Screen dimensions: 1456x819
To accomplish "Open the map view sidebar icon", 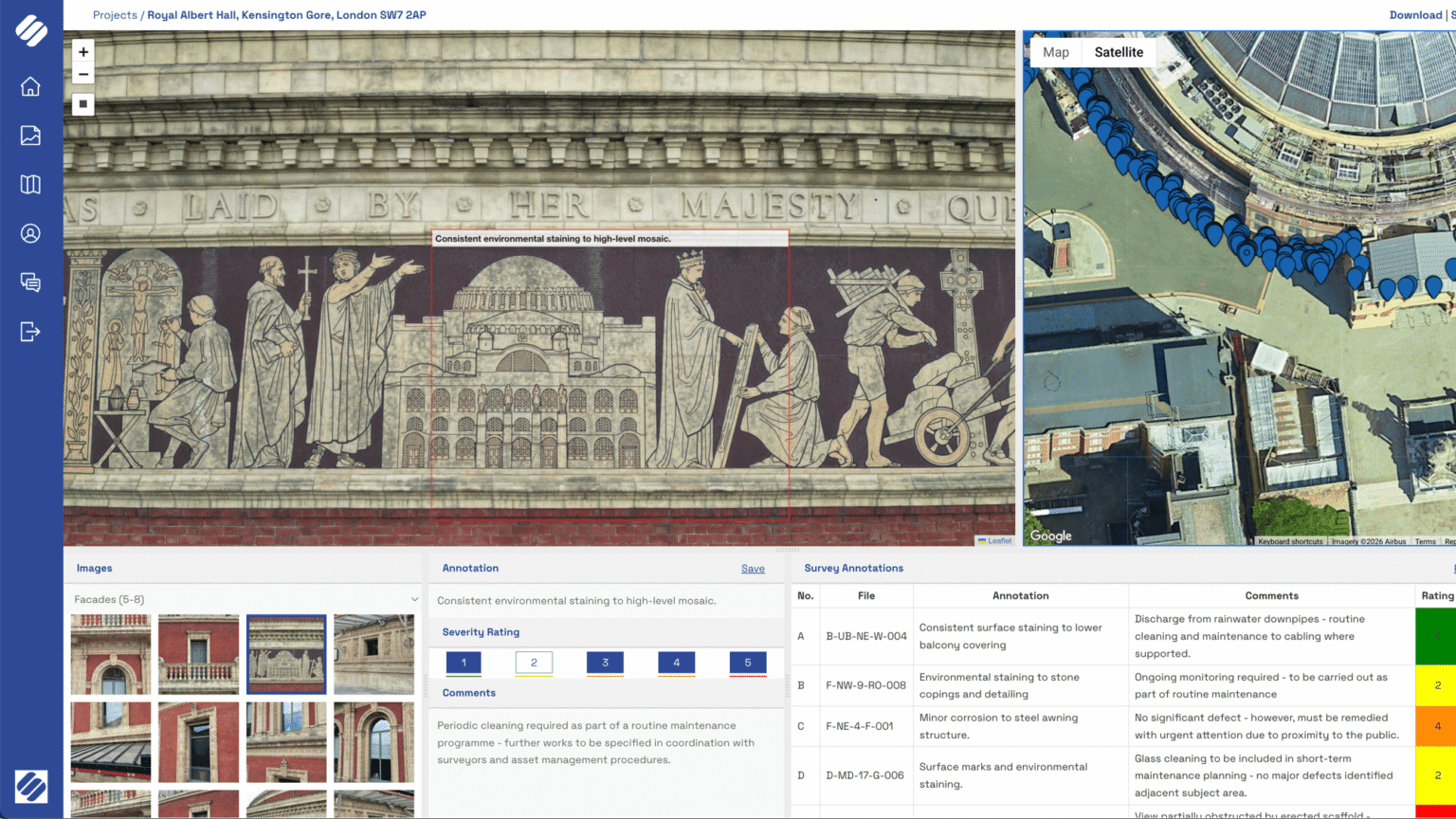I will [30, 184].
